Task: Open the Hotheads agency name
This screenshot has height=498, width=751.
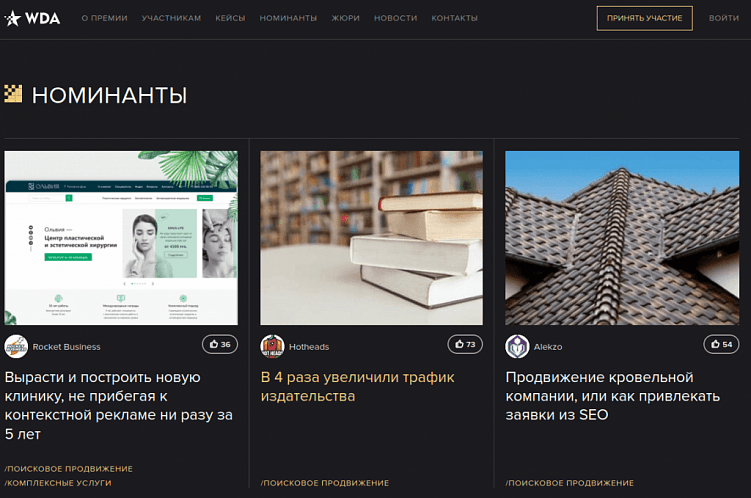Action: click(309, 347)
